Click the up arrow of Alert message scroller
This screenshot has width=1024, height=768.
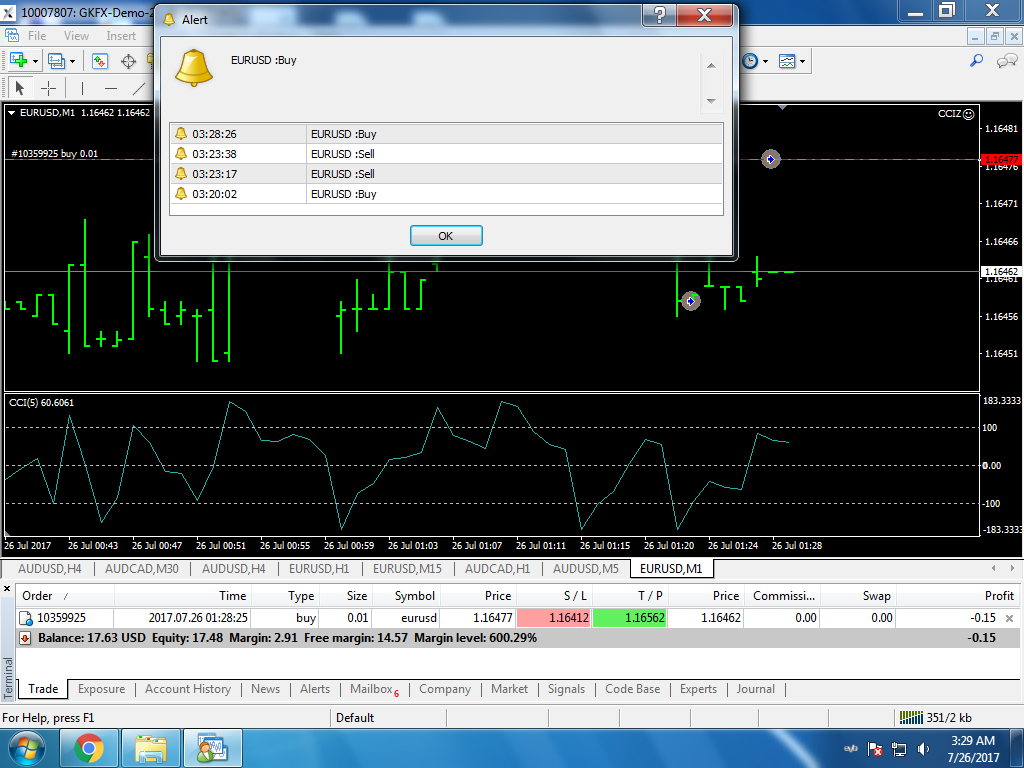(711, 65)
